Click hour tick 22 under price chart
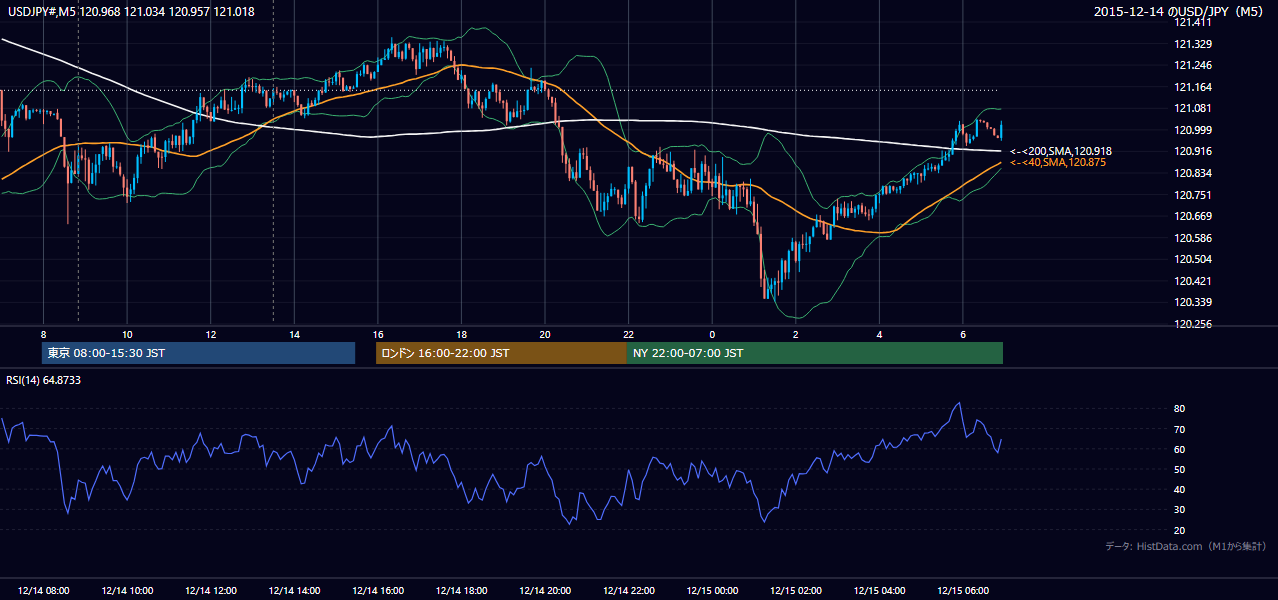Viewport: 1278px width, 600px height. [x=628, y=334]
